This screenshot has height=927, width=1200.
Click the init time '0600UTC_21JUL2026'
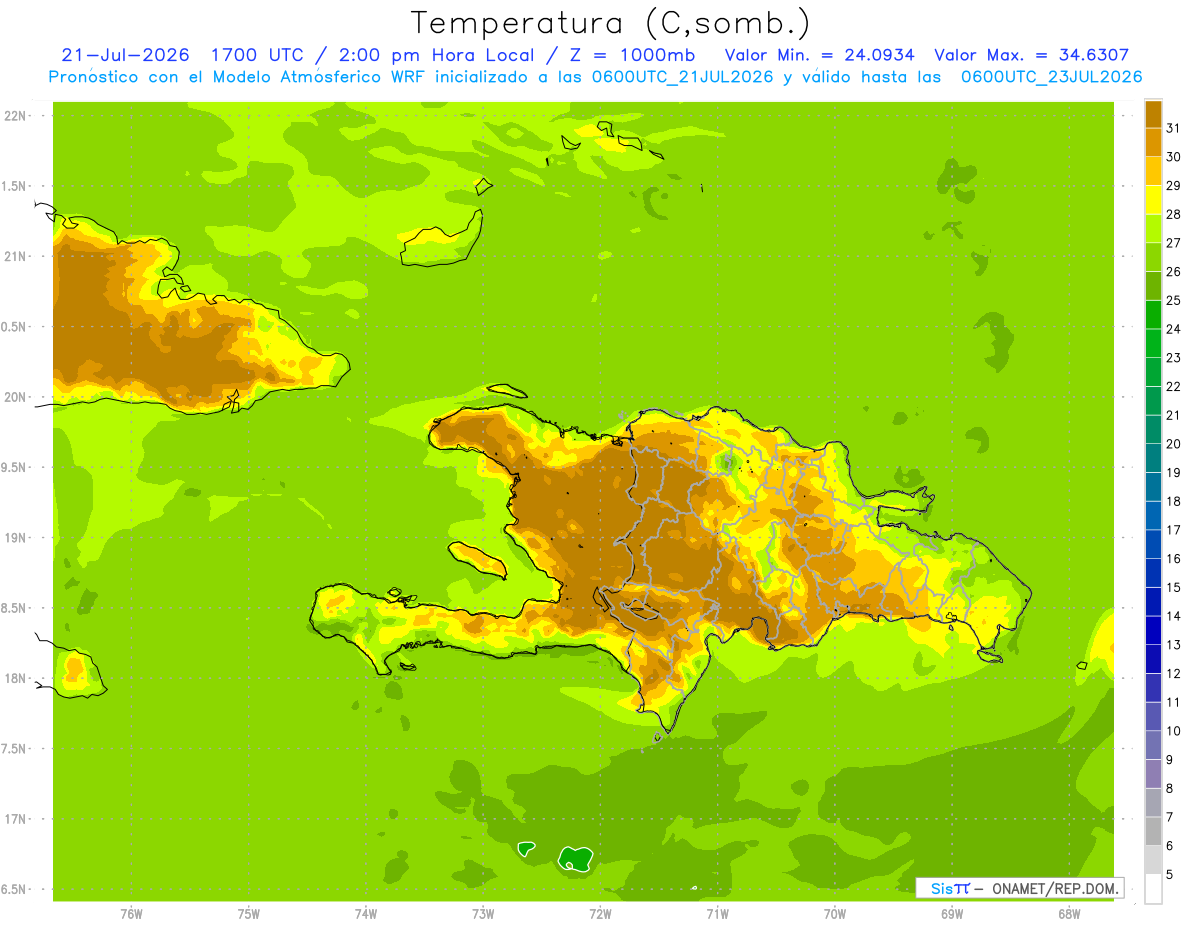click(x=683, y=76)
